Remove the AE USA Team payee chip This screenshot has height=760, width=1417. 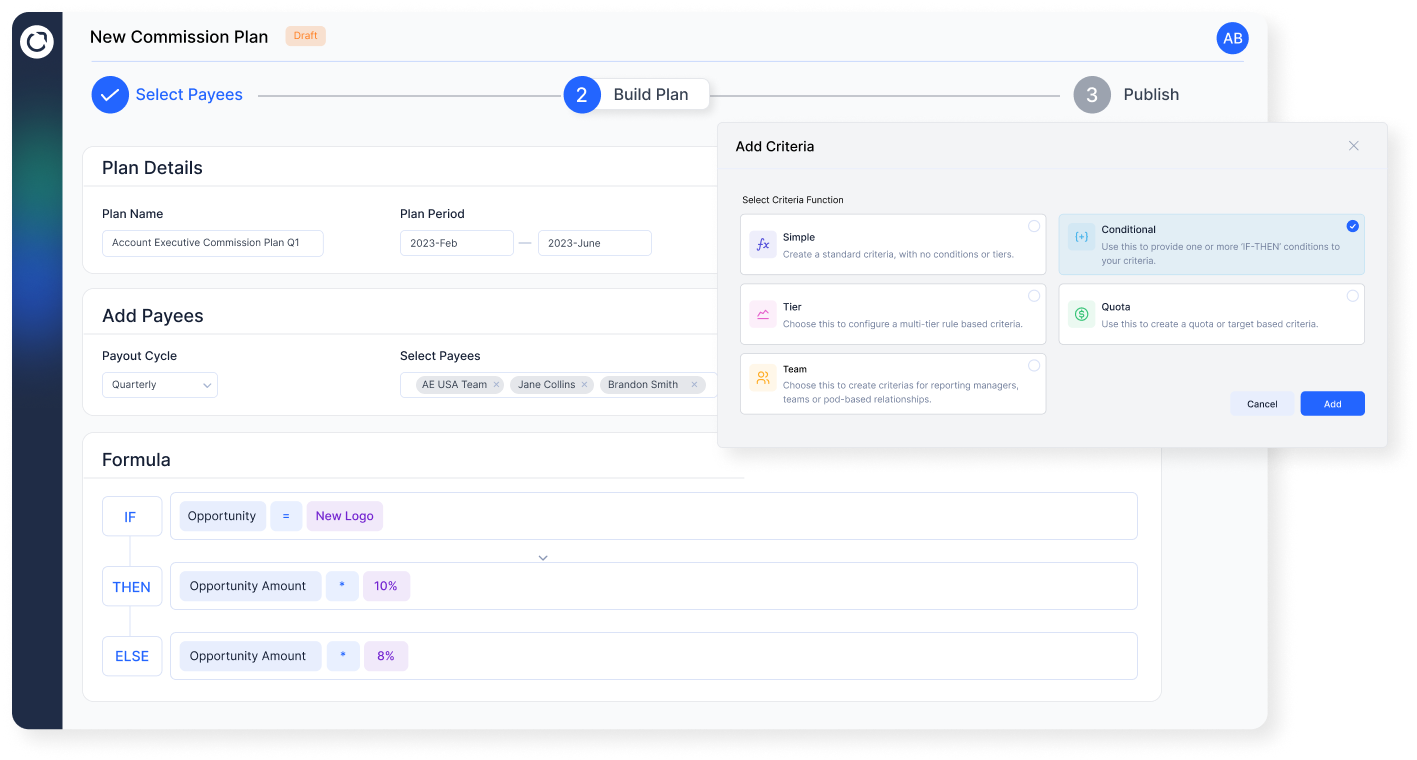tap(496, 385)
